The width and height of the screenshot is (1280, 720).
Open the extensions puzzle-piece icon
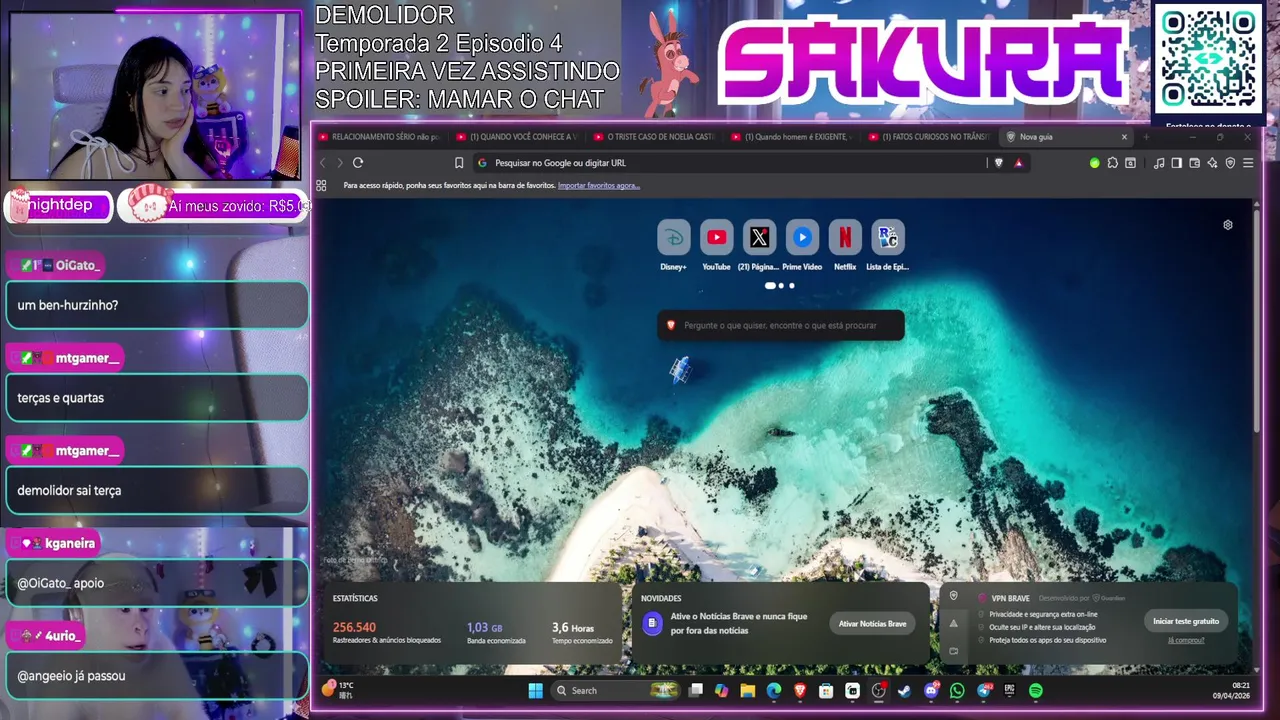[x=1112, y=163]
